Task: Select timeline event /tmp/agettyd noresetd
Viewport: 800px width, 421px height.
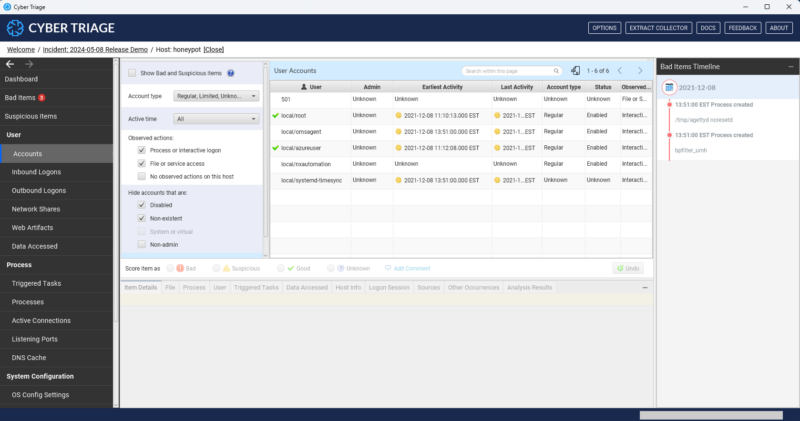Action: 704,120
